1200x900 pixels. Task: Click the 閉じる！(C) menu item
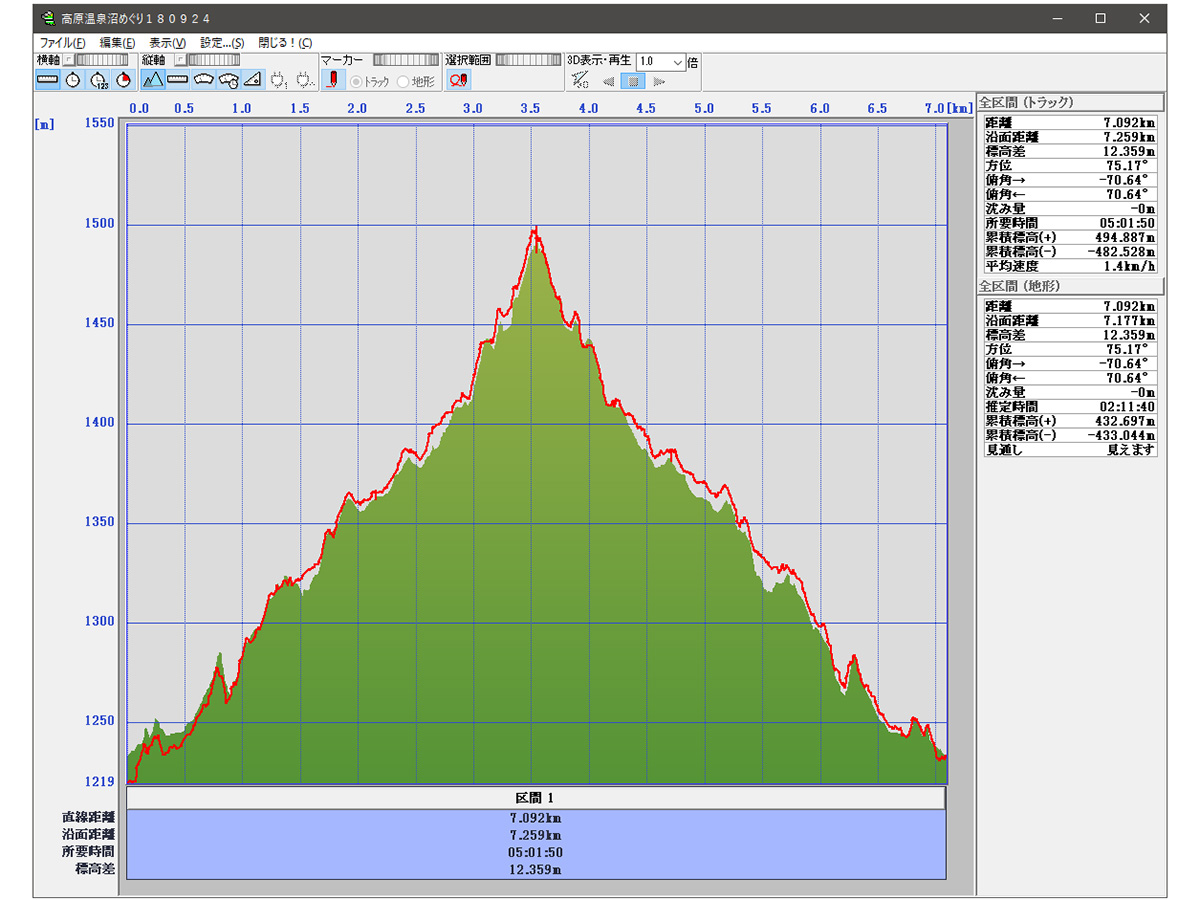point(285,43)
